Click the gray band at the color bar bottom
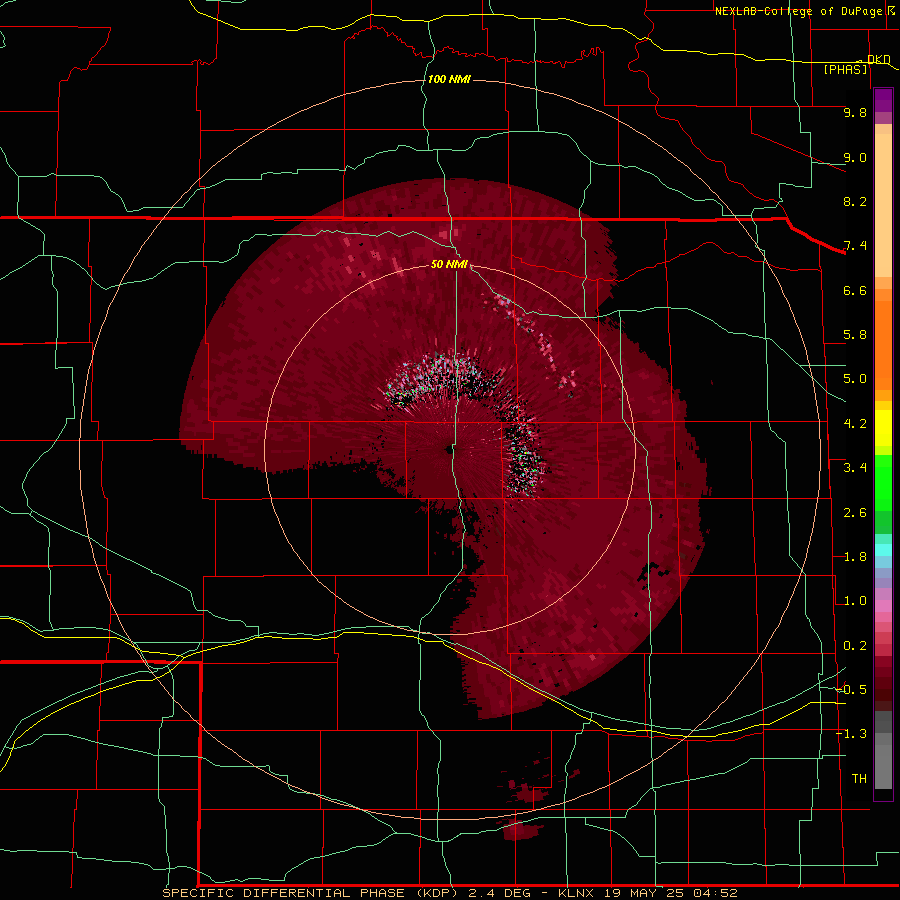Viewport: 900px width, 900px height. 883,750
